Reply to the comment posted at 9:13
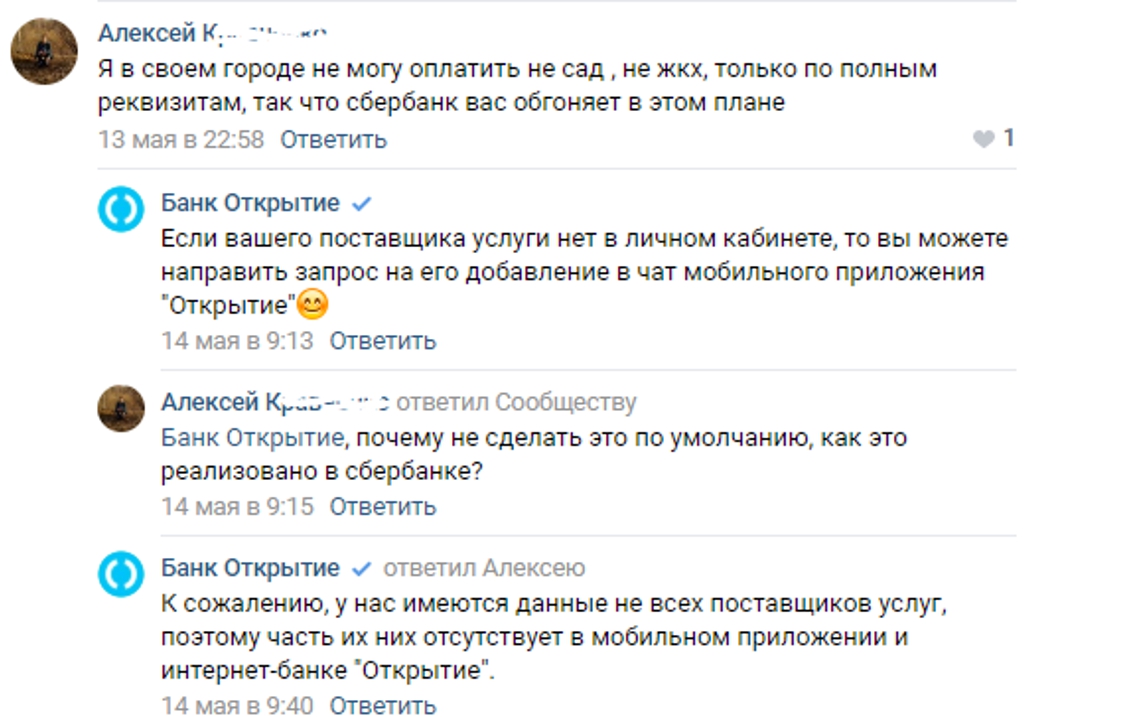1123x717 pixels. tap(383, 341)
